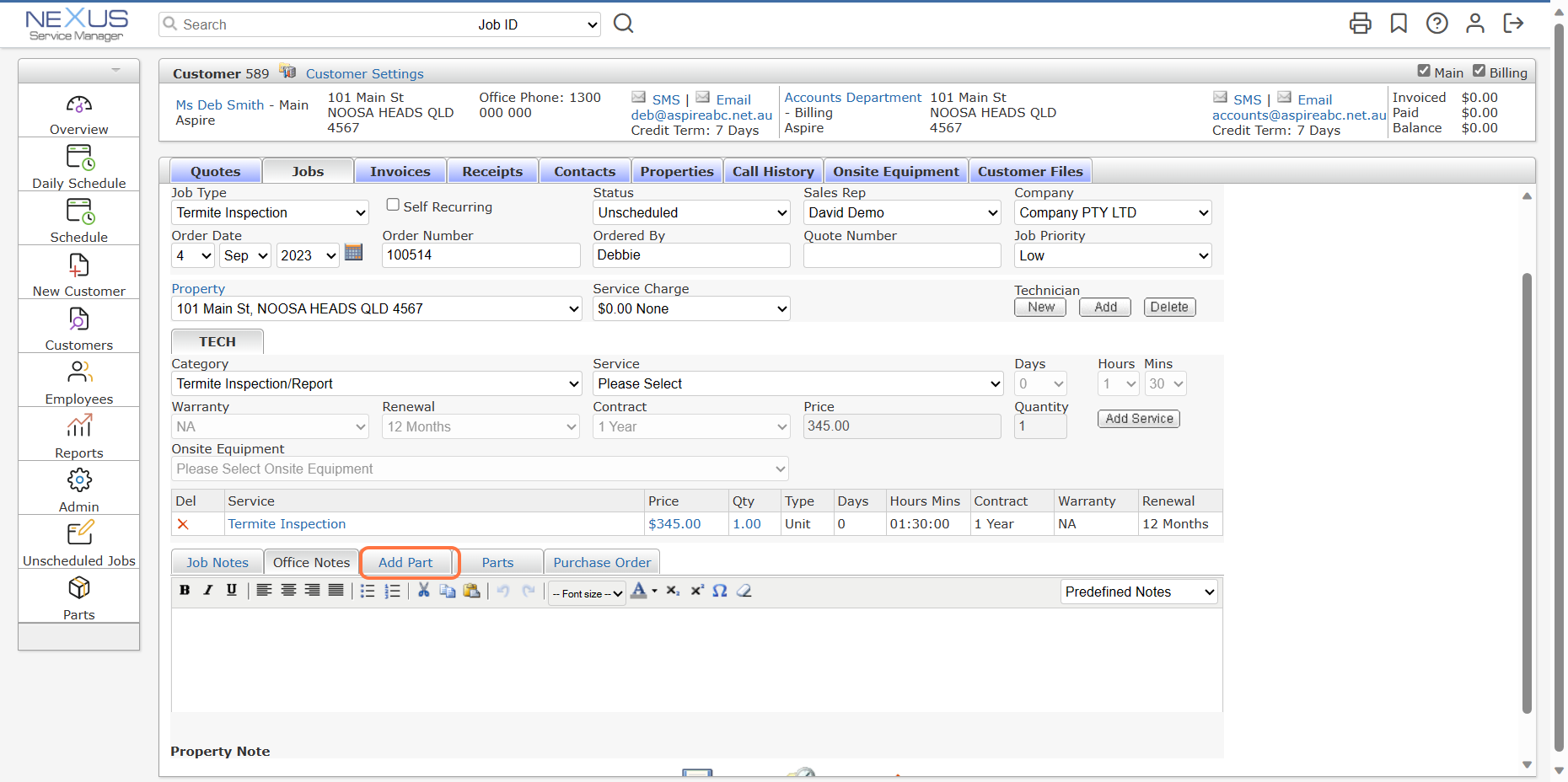
Task: Apply bold formatting in the notes editor
Action: [x=185, y=591]
